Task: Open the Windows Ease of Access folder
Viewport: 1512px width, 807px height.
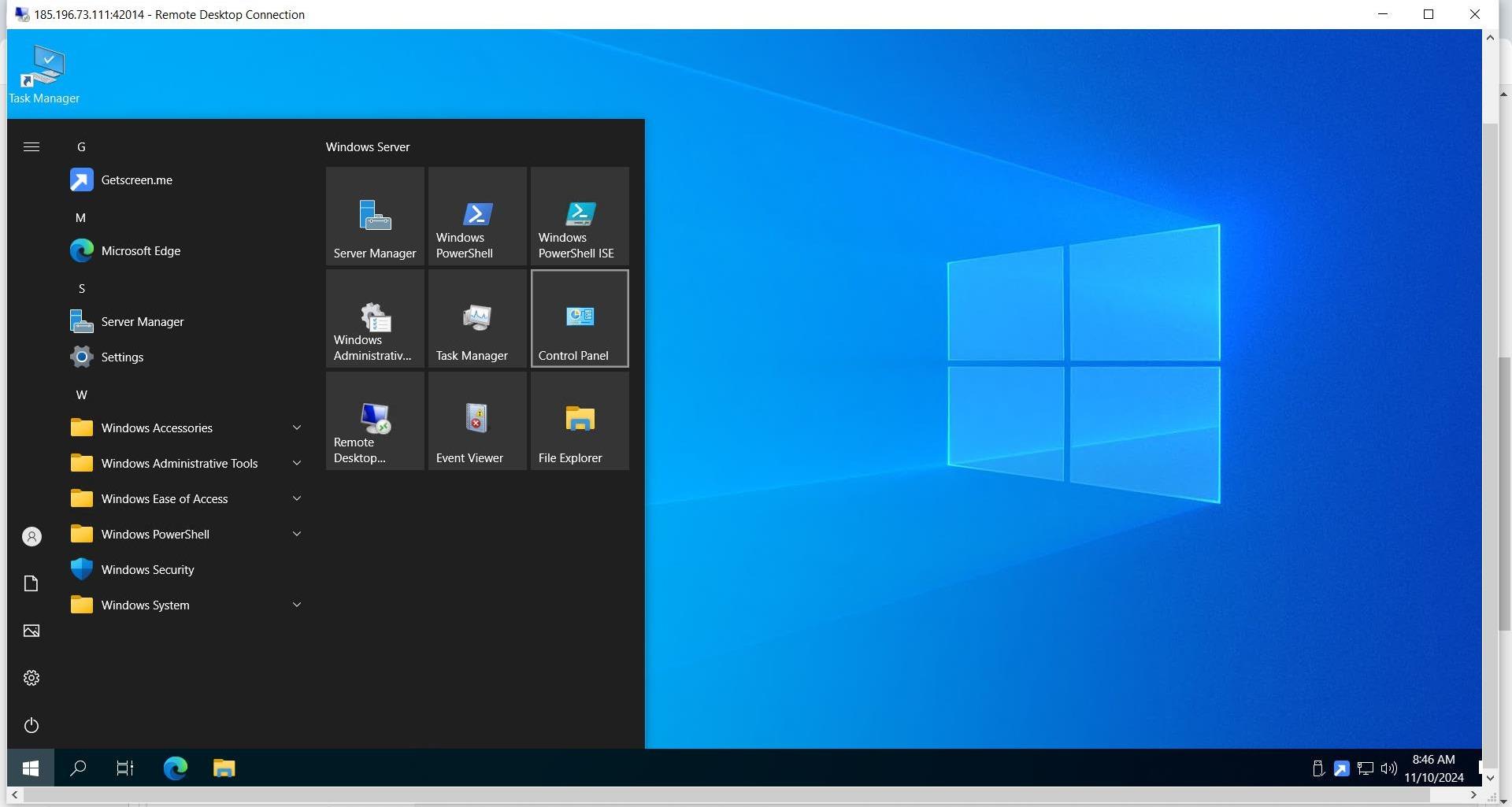Action: (x=186, y=499)
